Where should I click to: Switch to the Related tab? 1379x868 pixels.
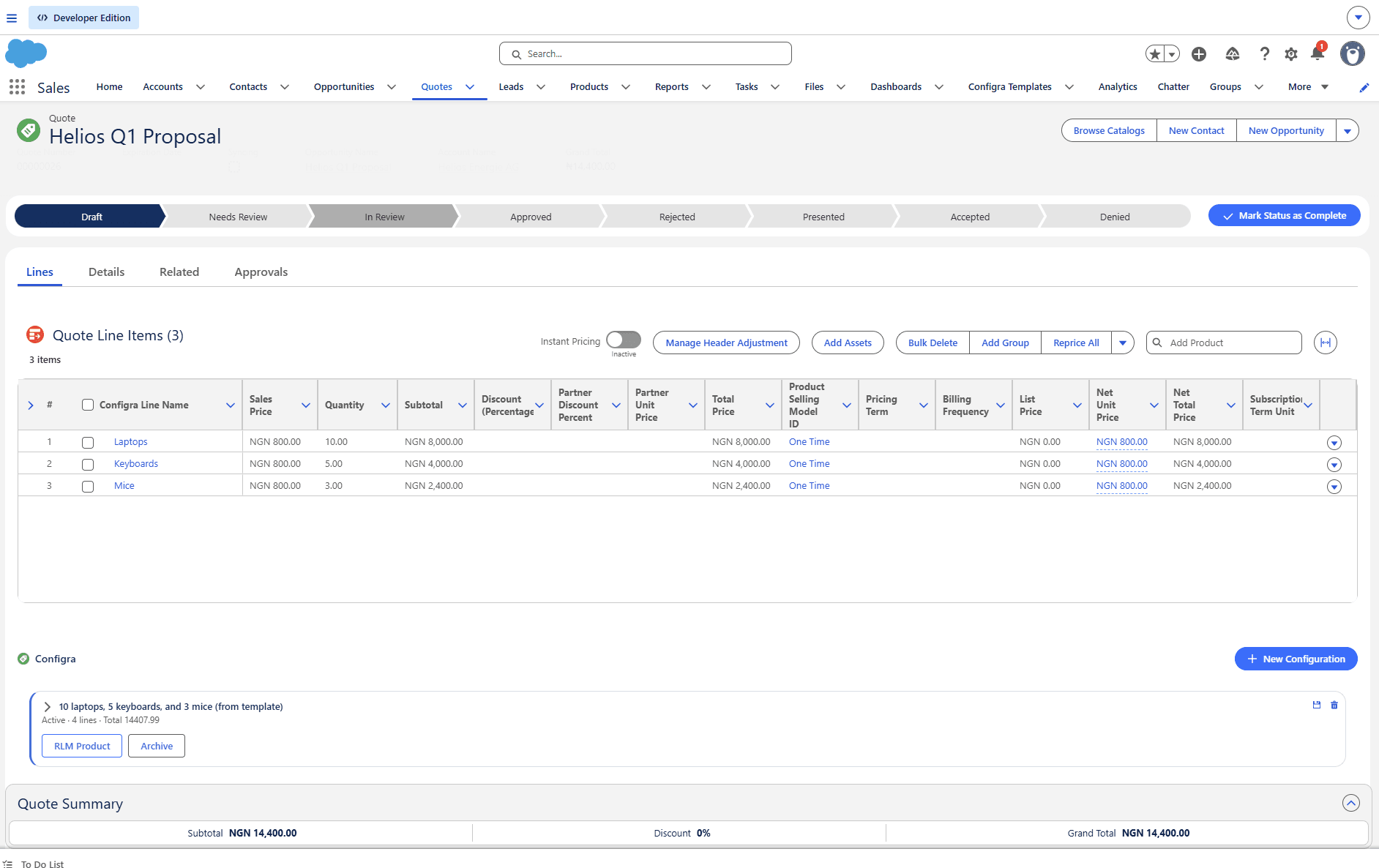tap(179, 272)
